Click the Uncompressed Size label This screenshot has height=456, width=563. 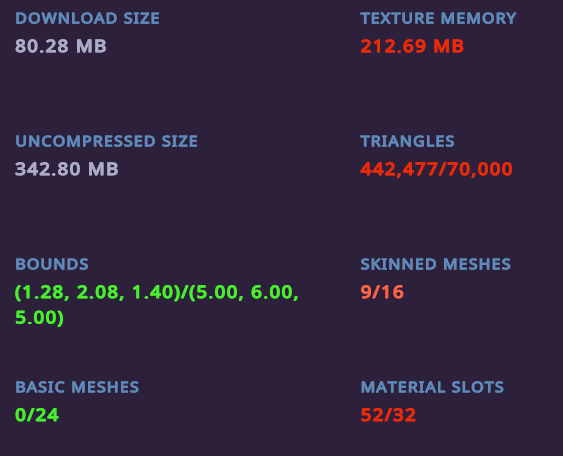point(106,141)
